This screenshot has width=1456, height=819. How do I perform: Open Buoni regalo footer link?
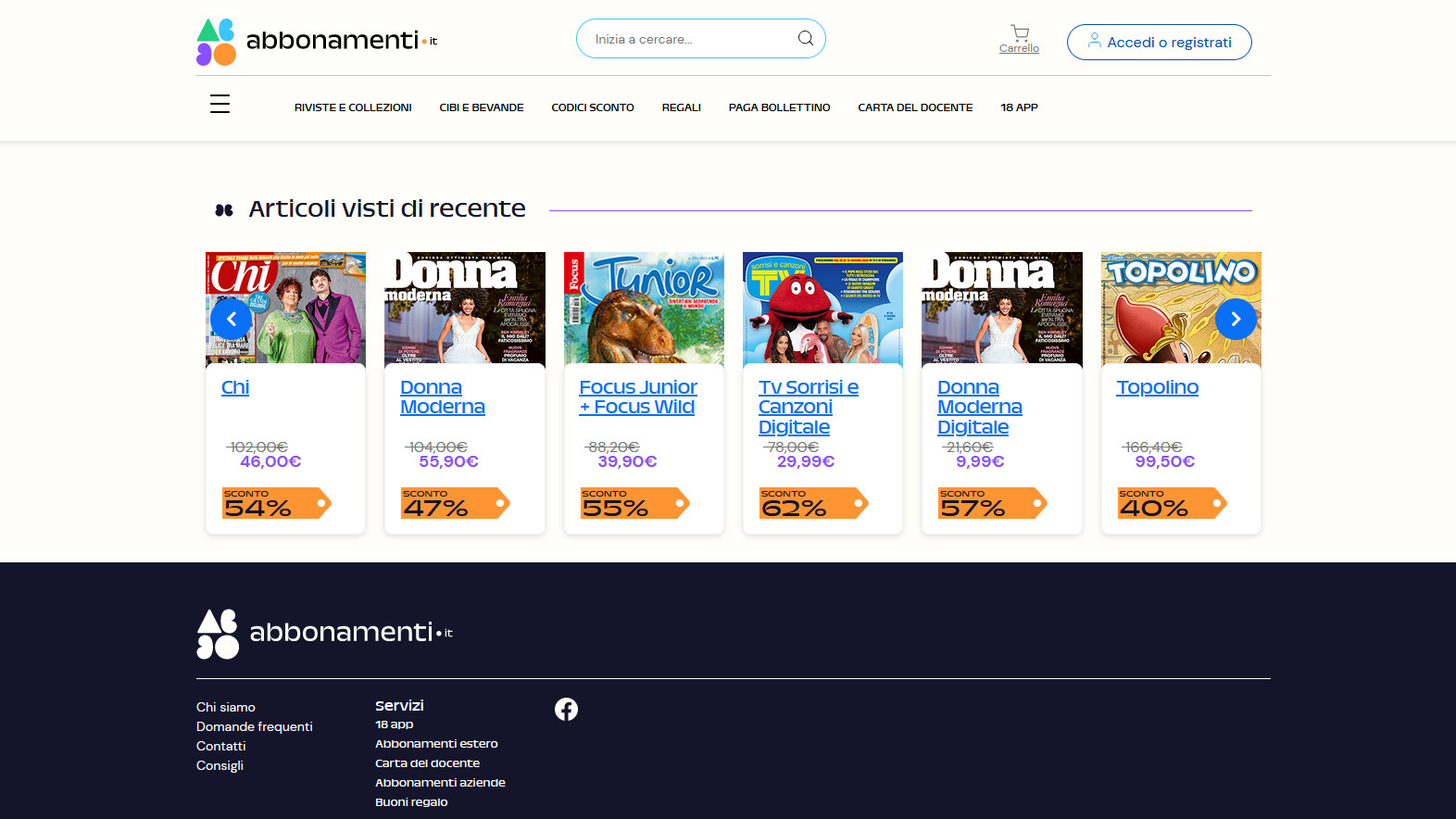pyautogui.click(x=411, y=802)
